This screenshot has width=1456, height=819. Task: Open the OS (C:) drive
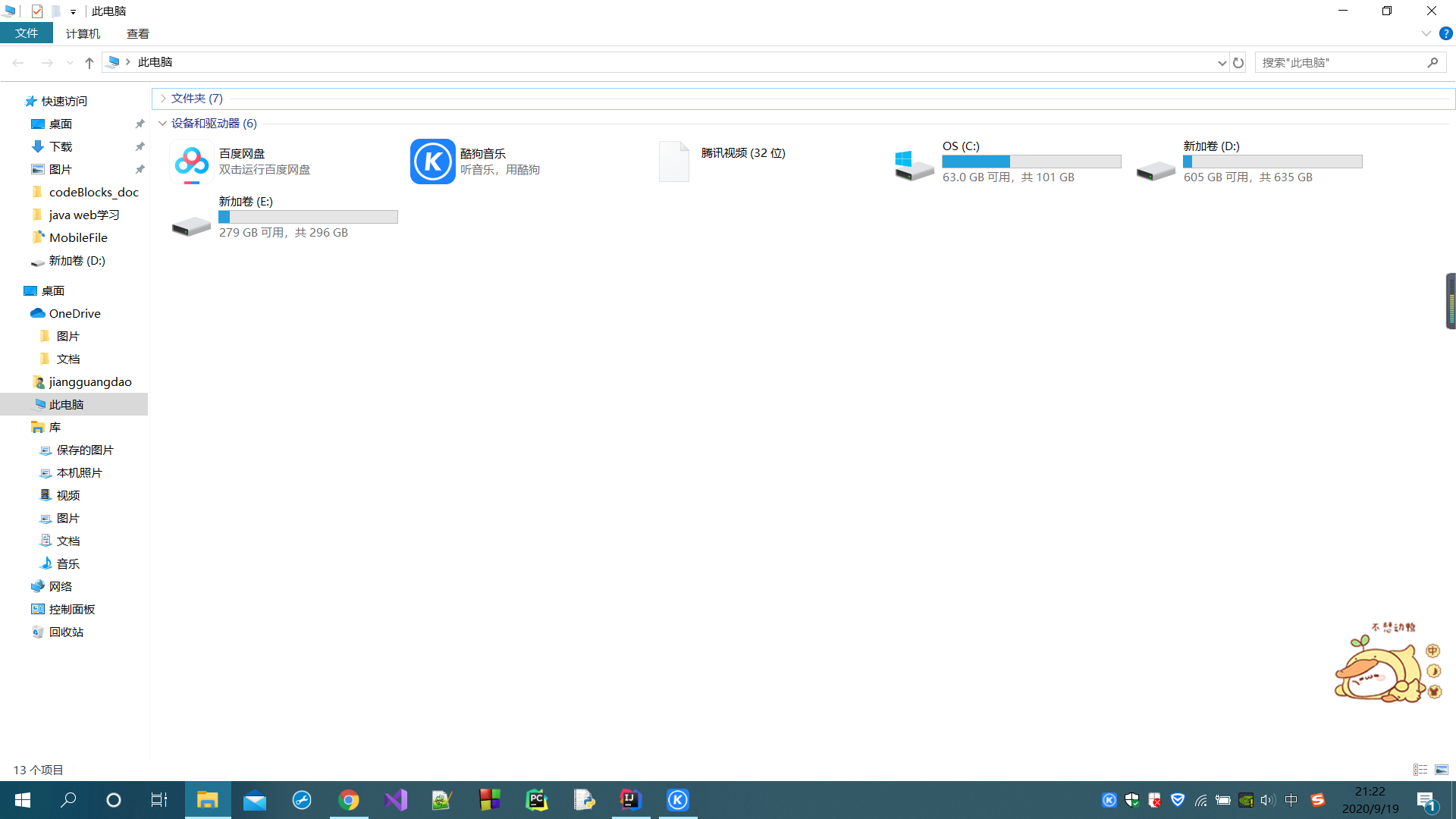pyautogui.click(x=915, y=164)
